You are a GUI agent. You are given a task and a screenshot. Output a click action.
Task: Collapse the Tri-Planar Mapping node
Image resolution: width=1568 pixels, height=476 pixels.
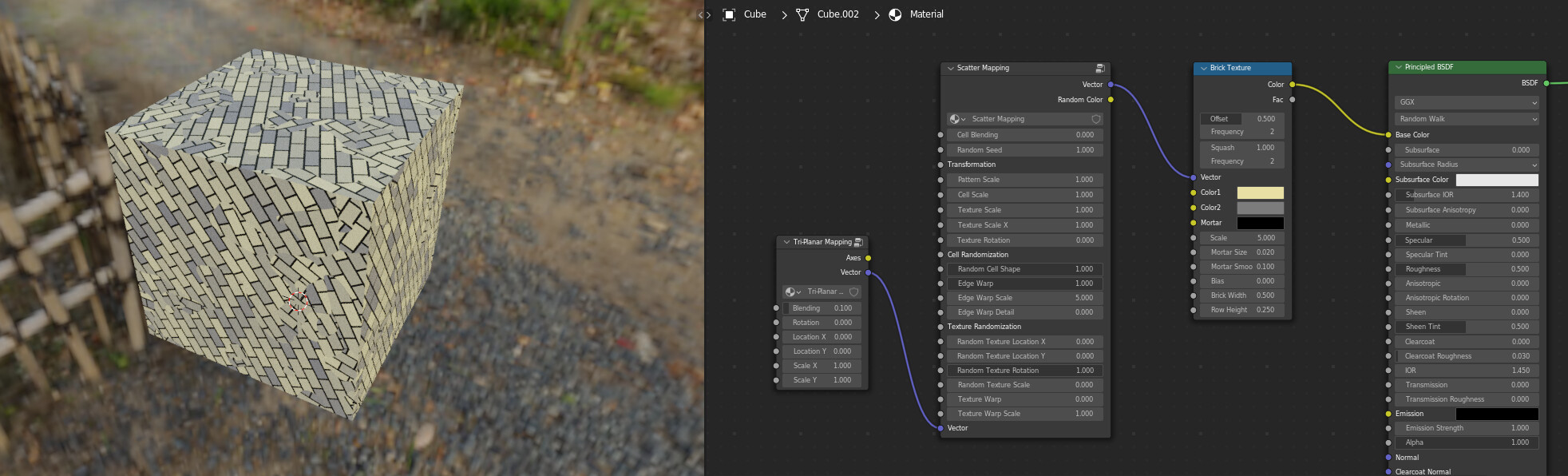[786, 242]
